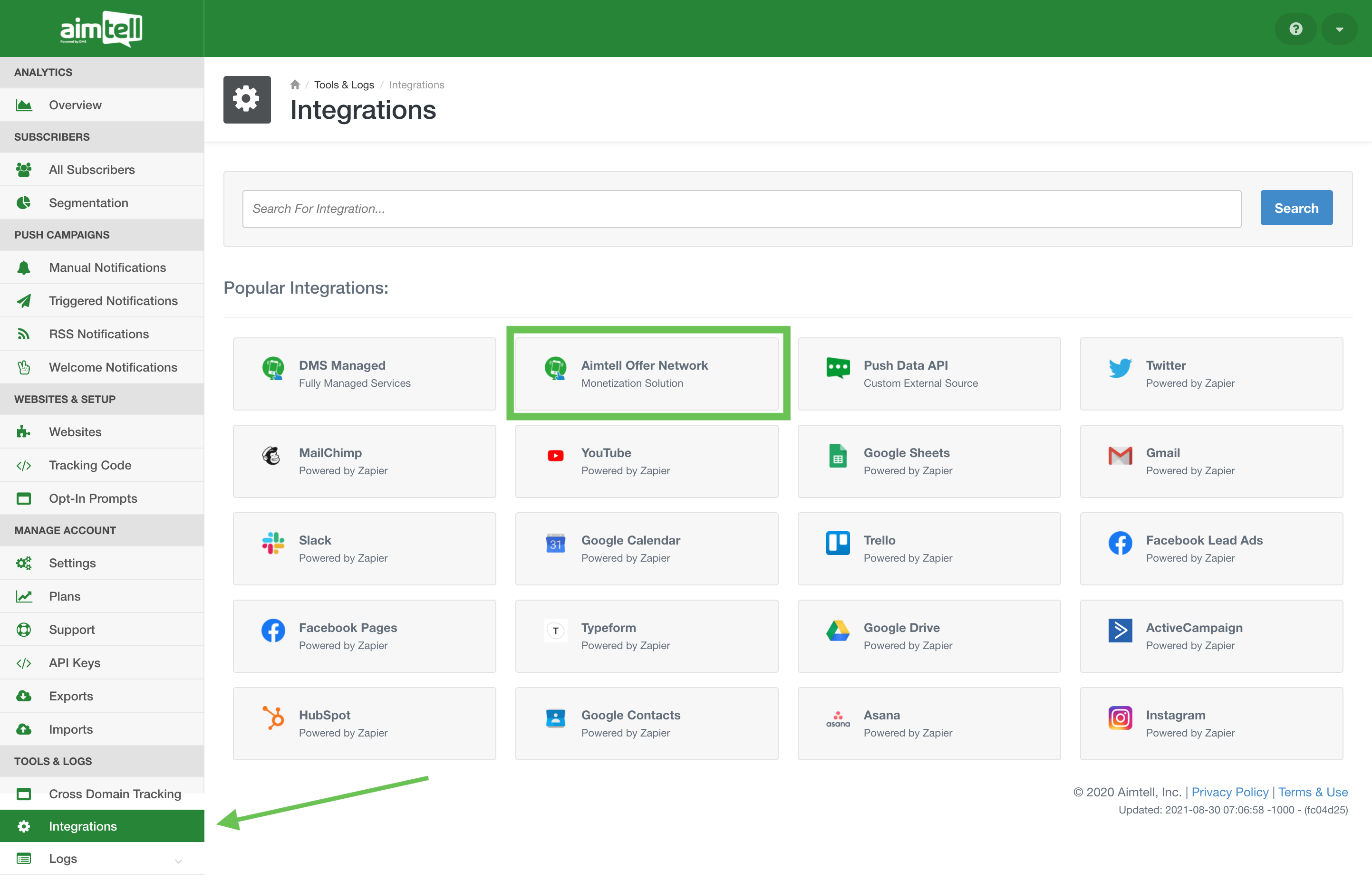Click the Instagram logo icon
This screenshot has width=1372, height=880.
coord(1119,717)
